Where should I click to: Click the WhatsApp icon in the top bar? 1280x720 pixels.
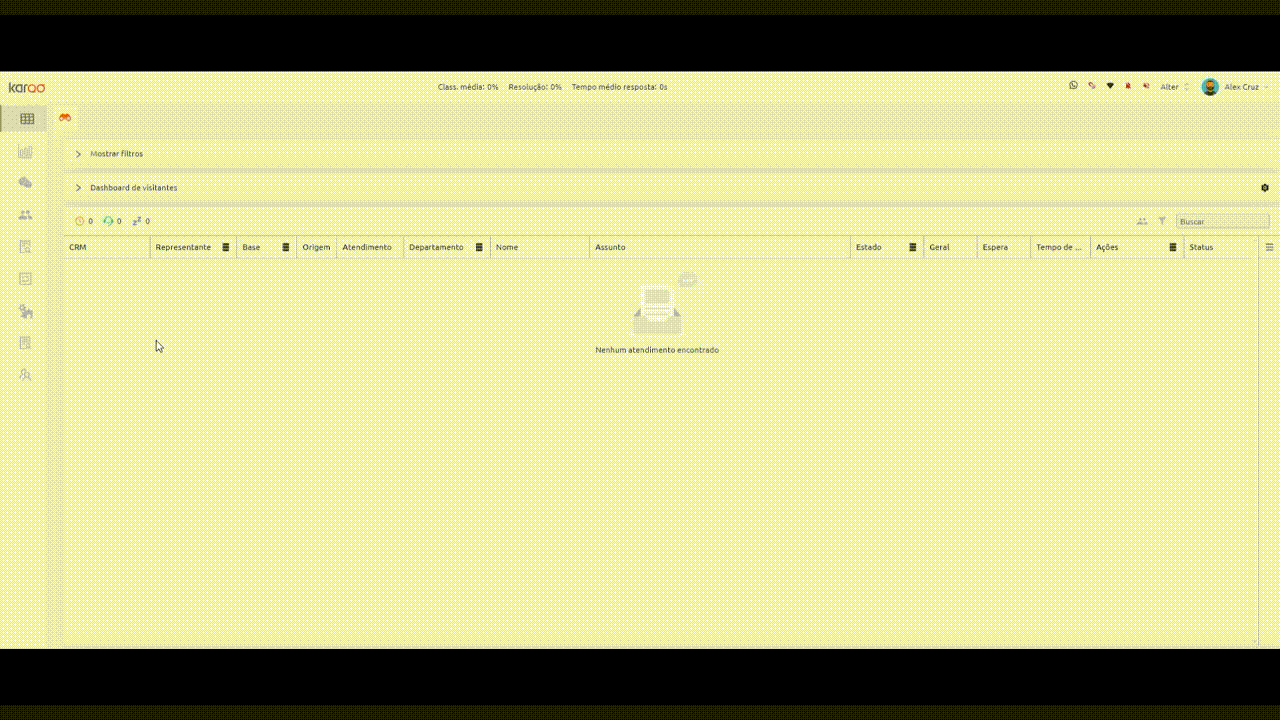(x=1073, y=86)
